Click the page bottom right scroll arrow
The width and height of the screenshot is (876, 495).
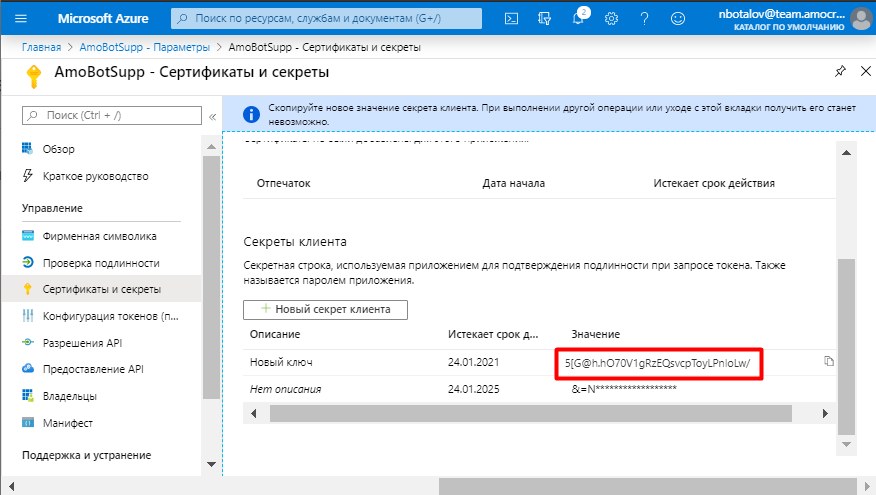[865, 486]
